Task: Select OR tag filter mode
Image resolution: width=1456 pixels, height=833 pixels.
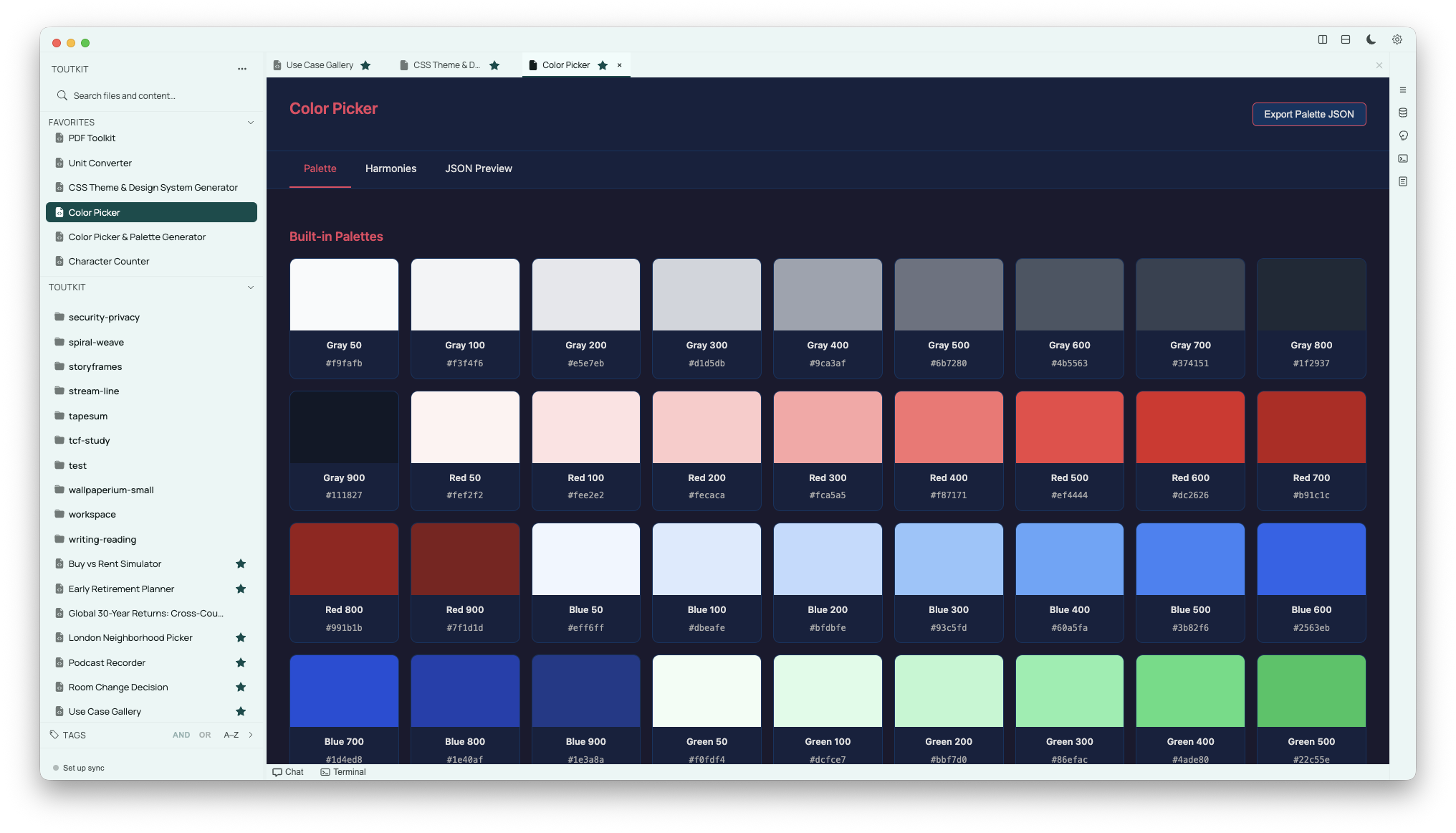Action: pos(205,735)
